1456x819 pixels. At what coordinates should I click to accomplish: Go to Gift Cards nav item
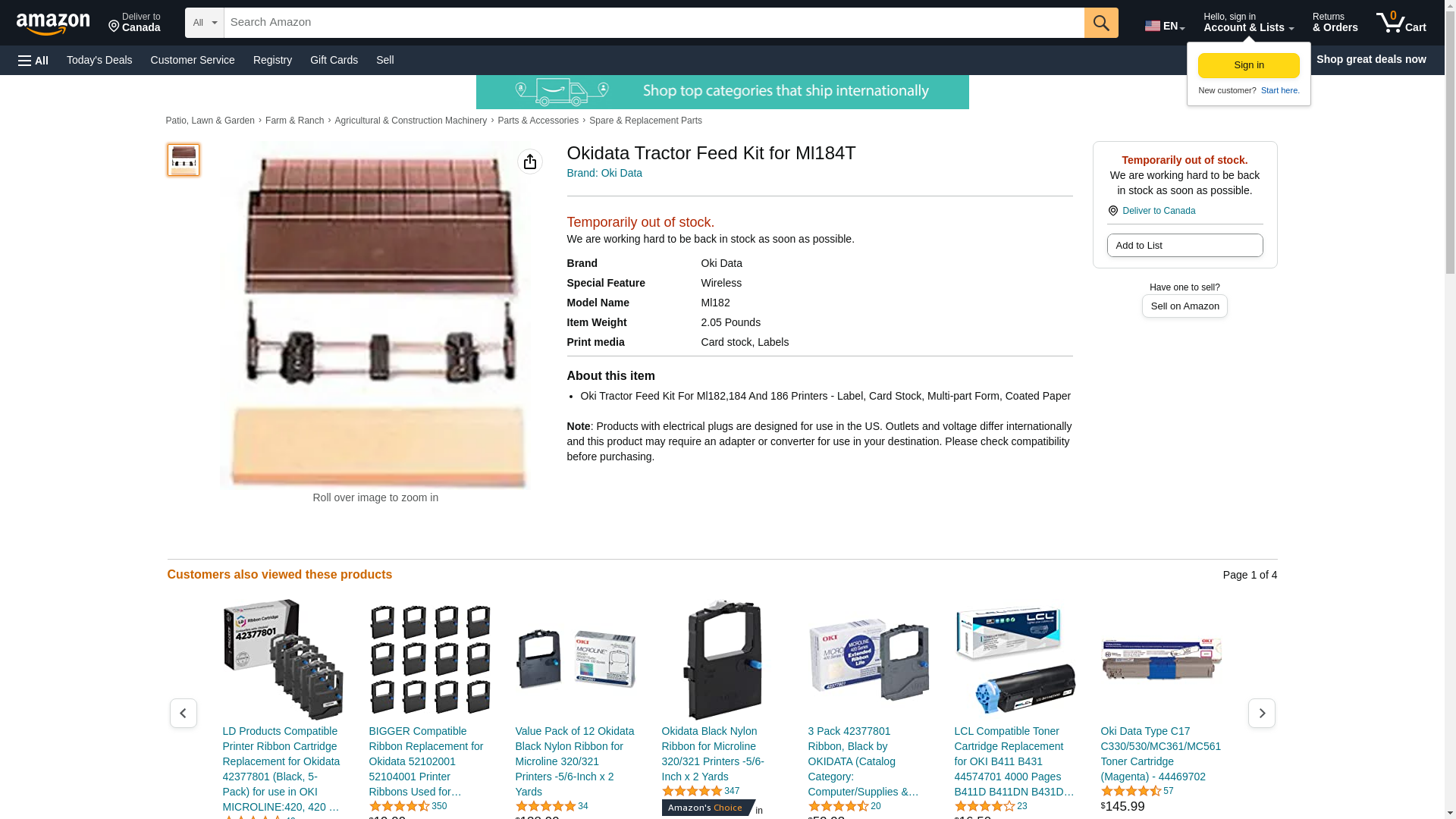coord(334,60)
